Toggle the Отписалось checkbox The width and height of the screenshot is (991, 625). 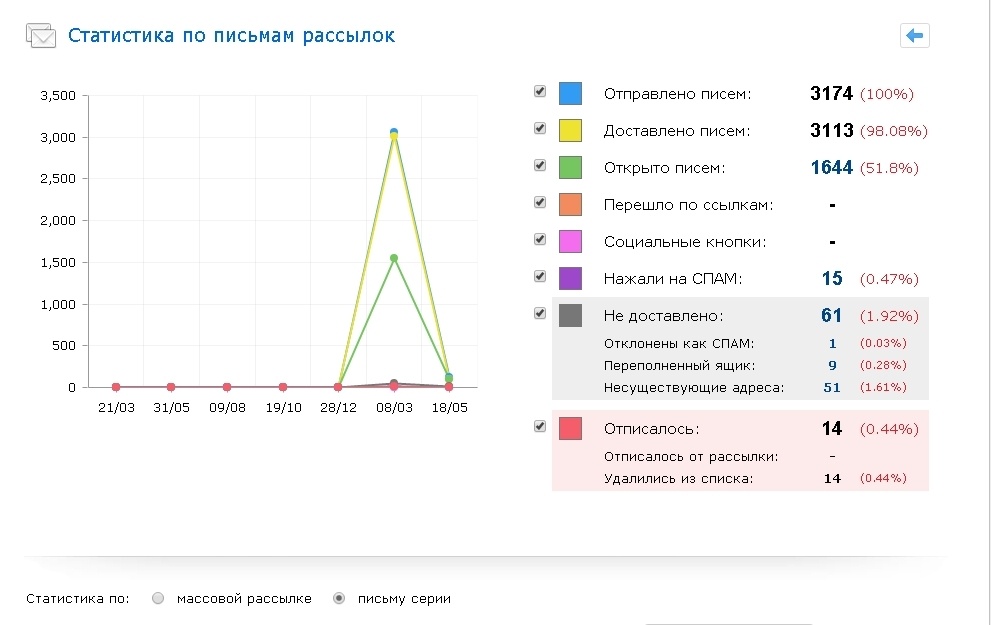pos(539,426)
